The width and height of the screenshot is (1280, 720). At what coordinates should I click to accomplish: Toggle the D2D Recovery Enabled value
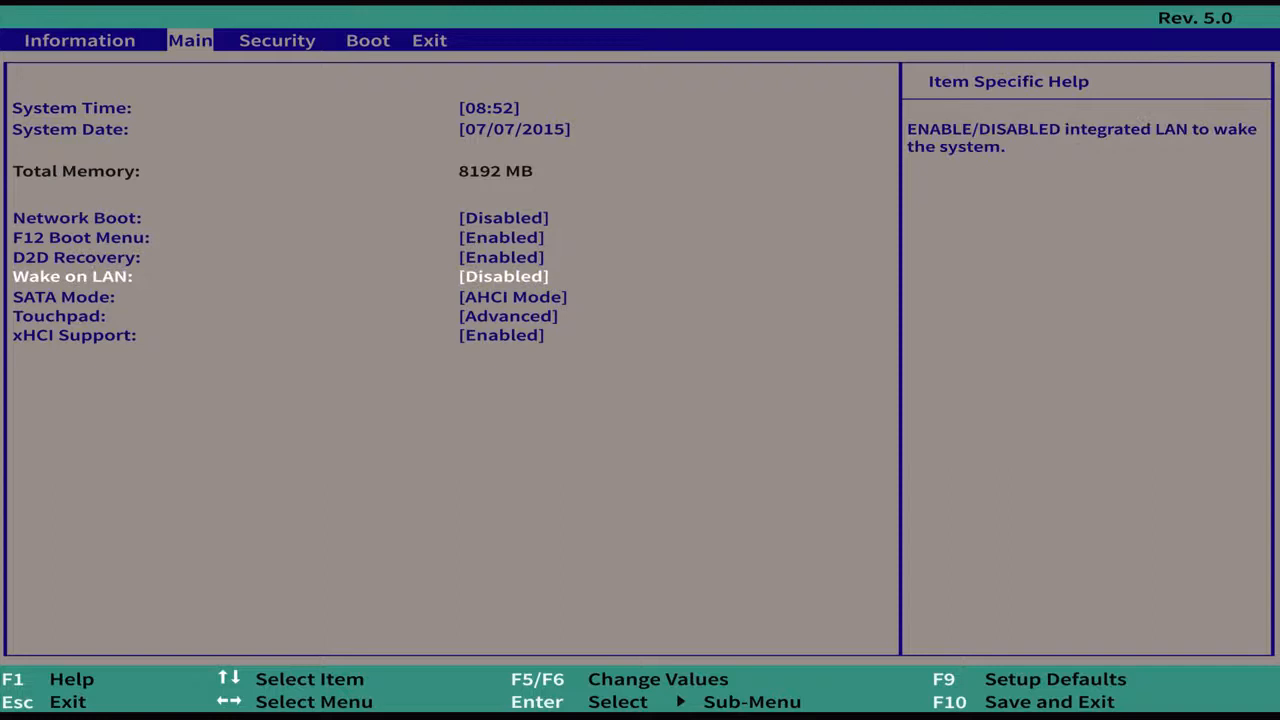501,258
